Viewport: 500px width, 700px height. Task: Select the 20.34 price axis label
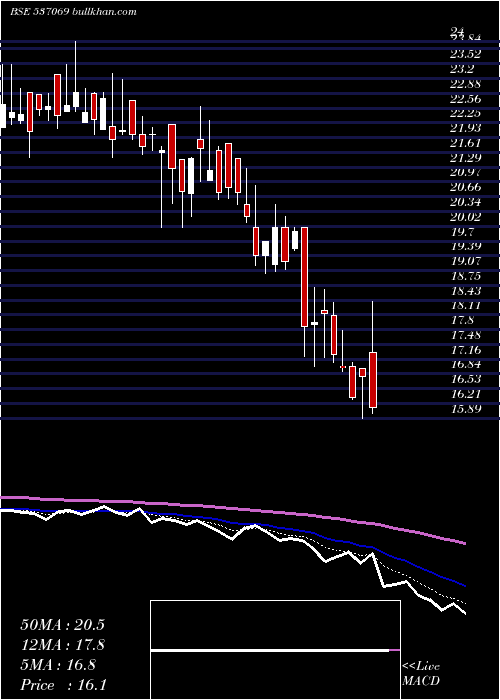tap(466, 202)
